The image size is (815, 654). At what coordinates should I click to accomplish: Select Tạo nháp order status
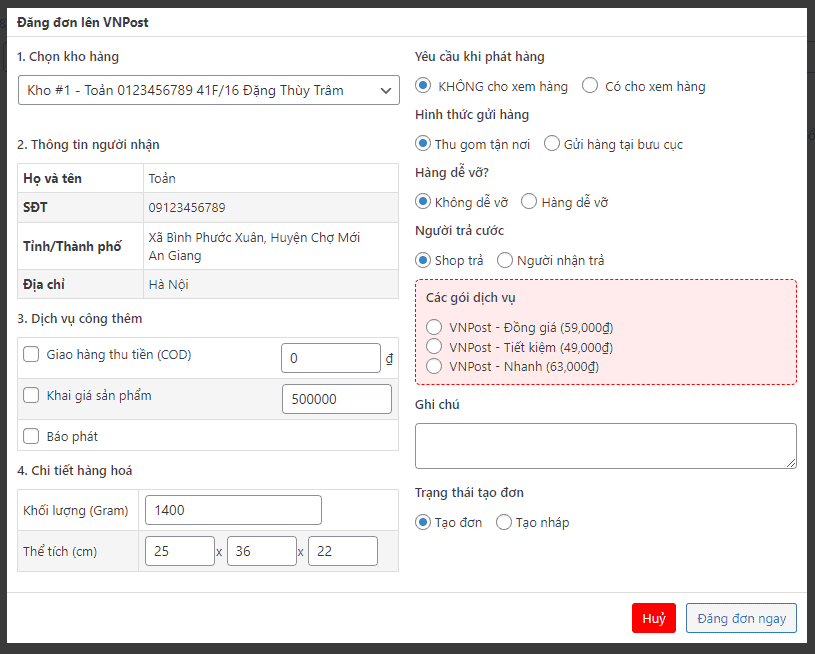pos(504,522)
